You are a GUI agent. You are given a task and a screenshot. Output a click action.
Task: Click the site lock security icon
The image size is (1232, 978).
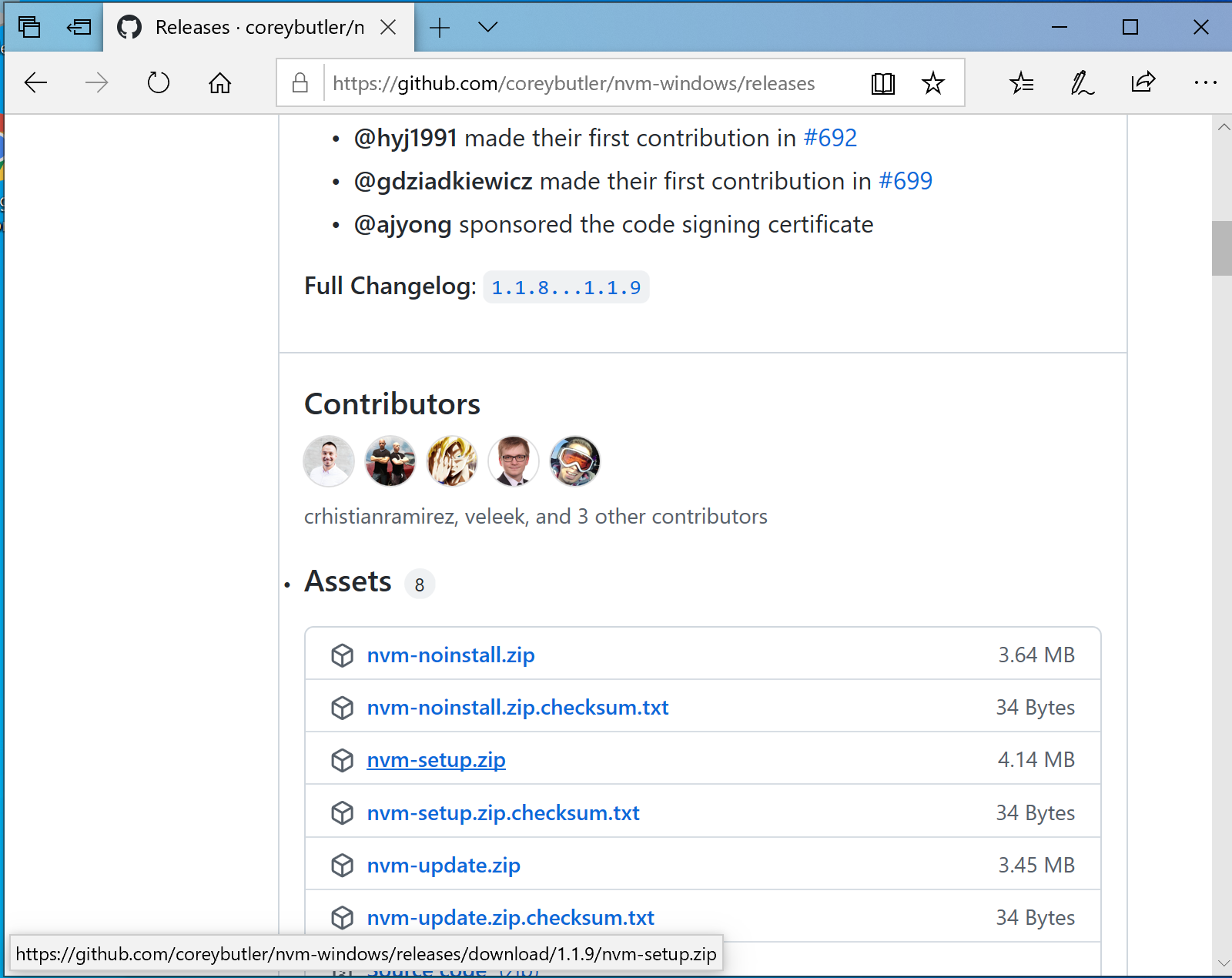[300, 83]
